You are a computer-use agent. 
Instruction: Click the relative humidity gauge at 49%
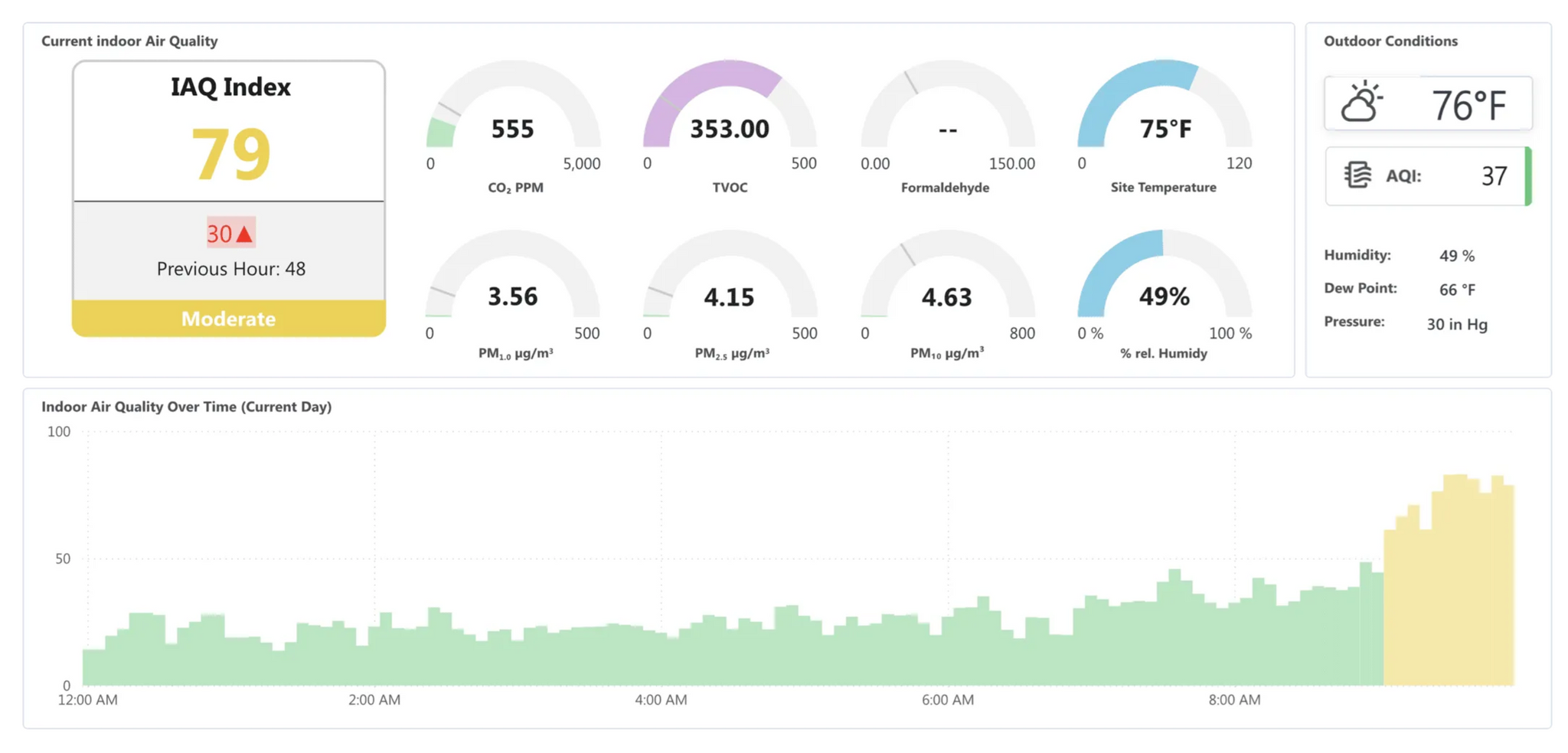(1165, 283)
